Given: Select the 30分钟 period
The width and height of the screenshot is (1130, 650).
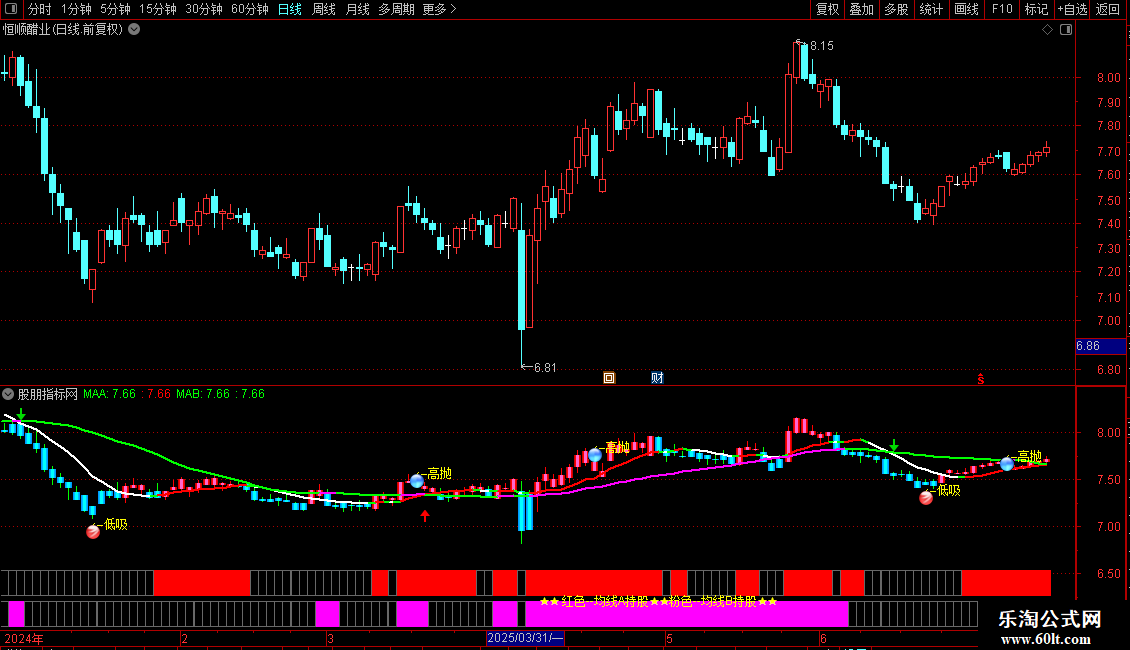Looking at the screenshot, I should click(203, 9).
